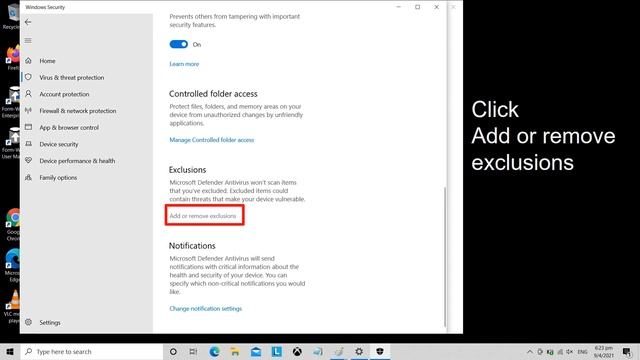This screenshot has height=360, width=640.
Task: Select VLC media player desktop shortcut
Action: click(13, 307)
